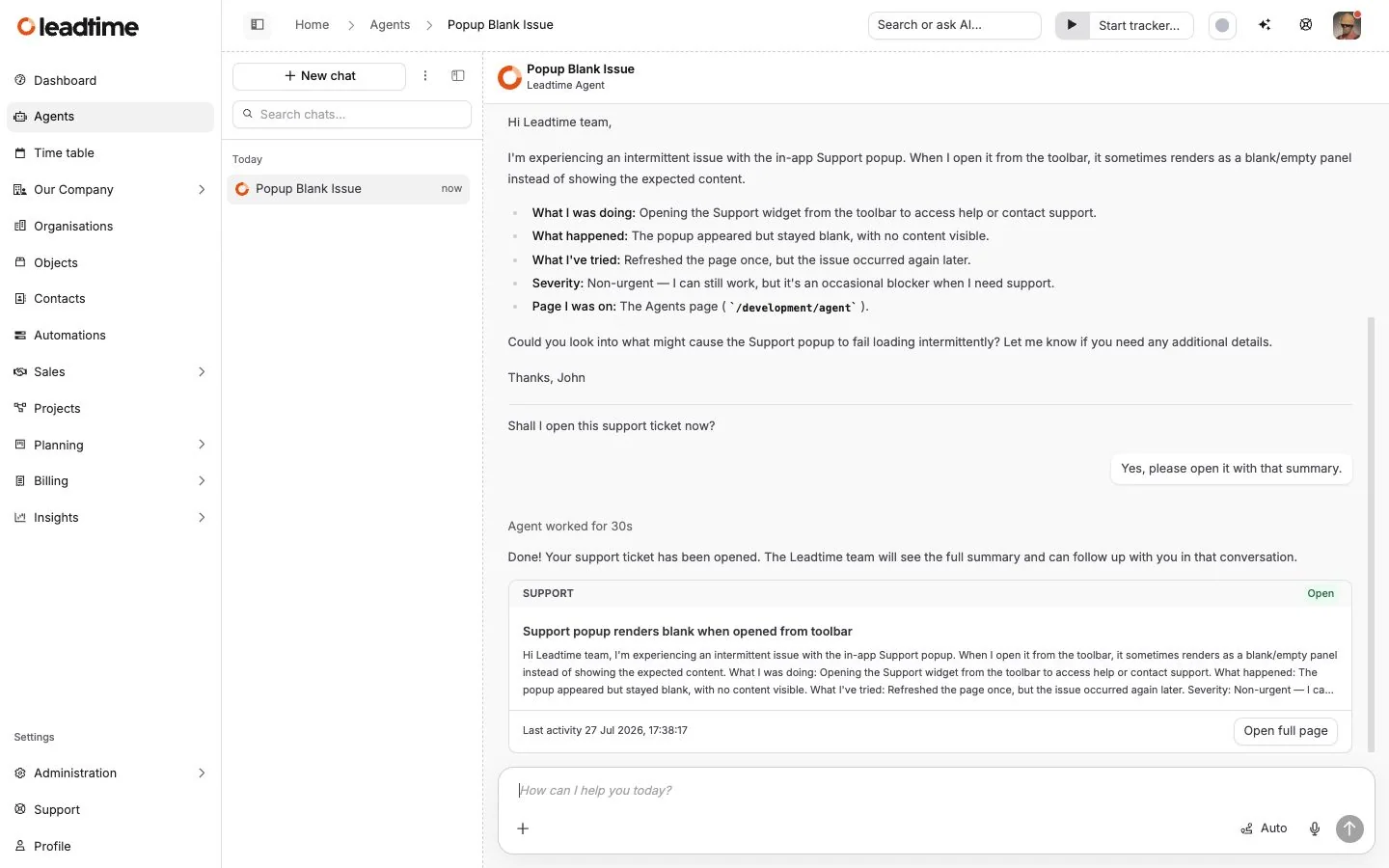Toggle the chat list panel icon
Screen dimensions: 1389x868
pos(458,76)
